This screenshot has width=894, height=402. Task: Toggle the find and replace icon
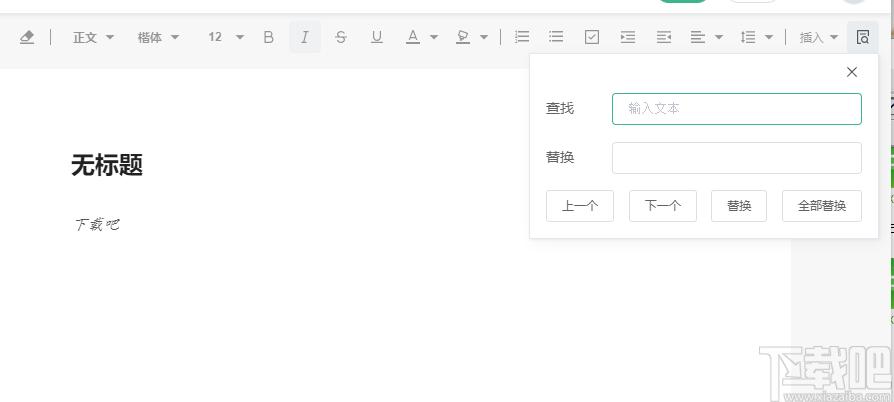coord(863,37)
